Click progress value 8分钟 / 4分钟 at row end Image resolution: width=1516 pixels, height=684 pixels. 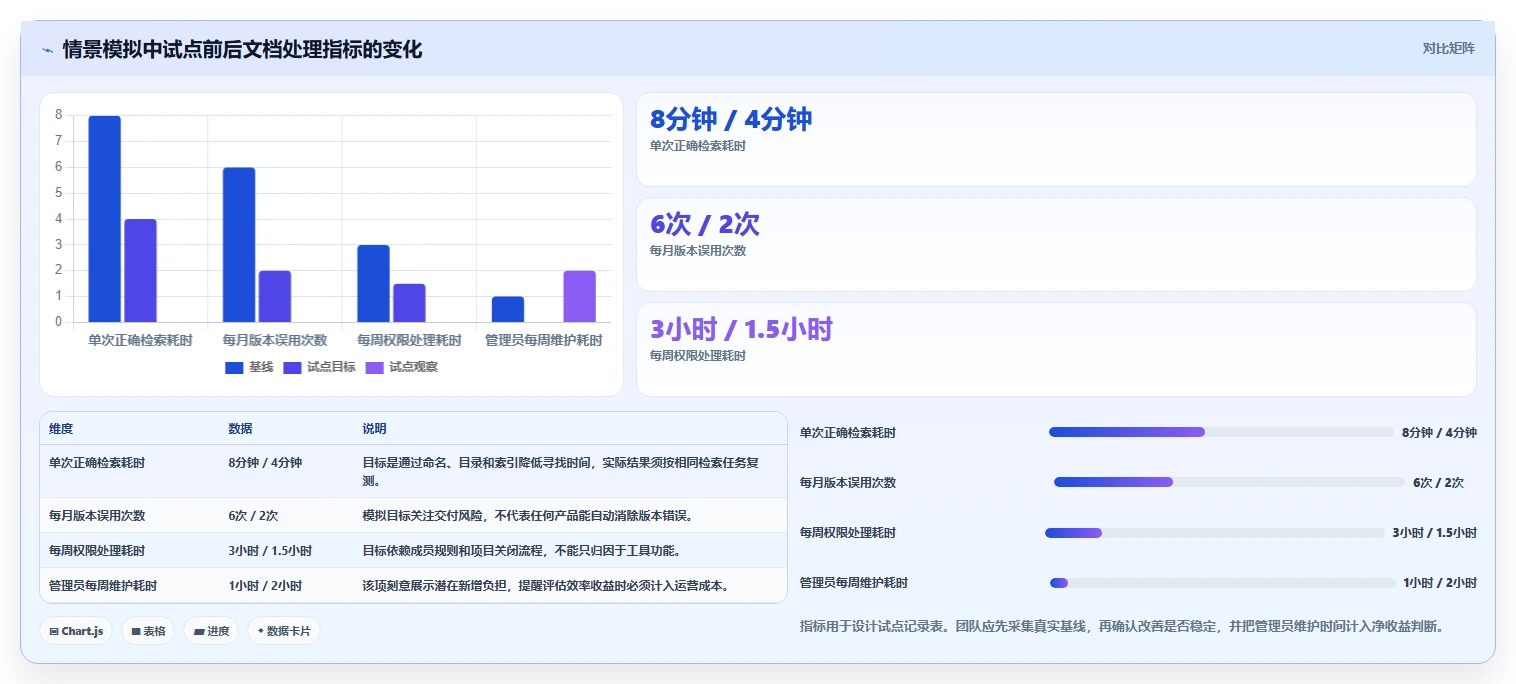click(x=1439, y=433)
